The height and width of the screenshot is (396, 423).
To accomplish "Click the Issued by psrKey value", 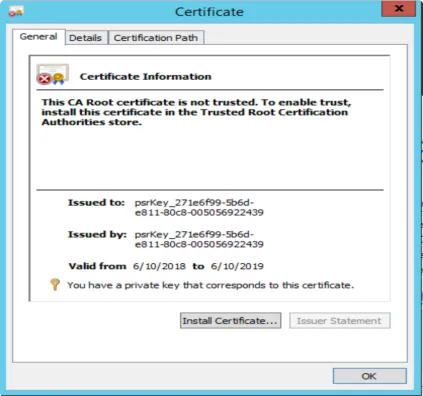I will tap(199, 239).
